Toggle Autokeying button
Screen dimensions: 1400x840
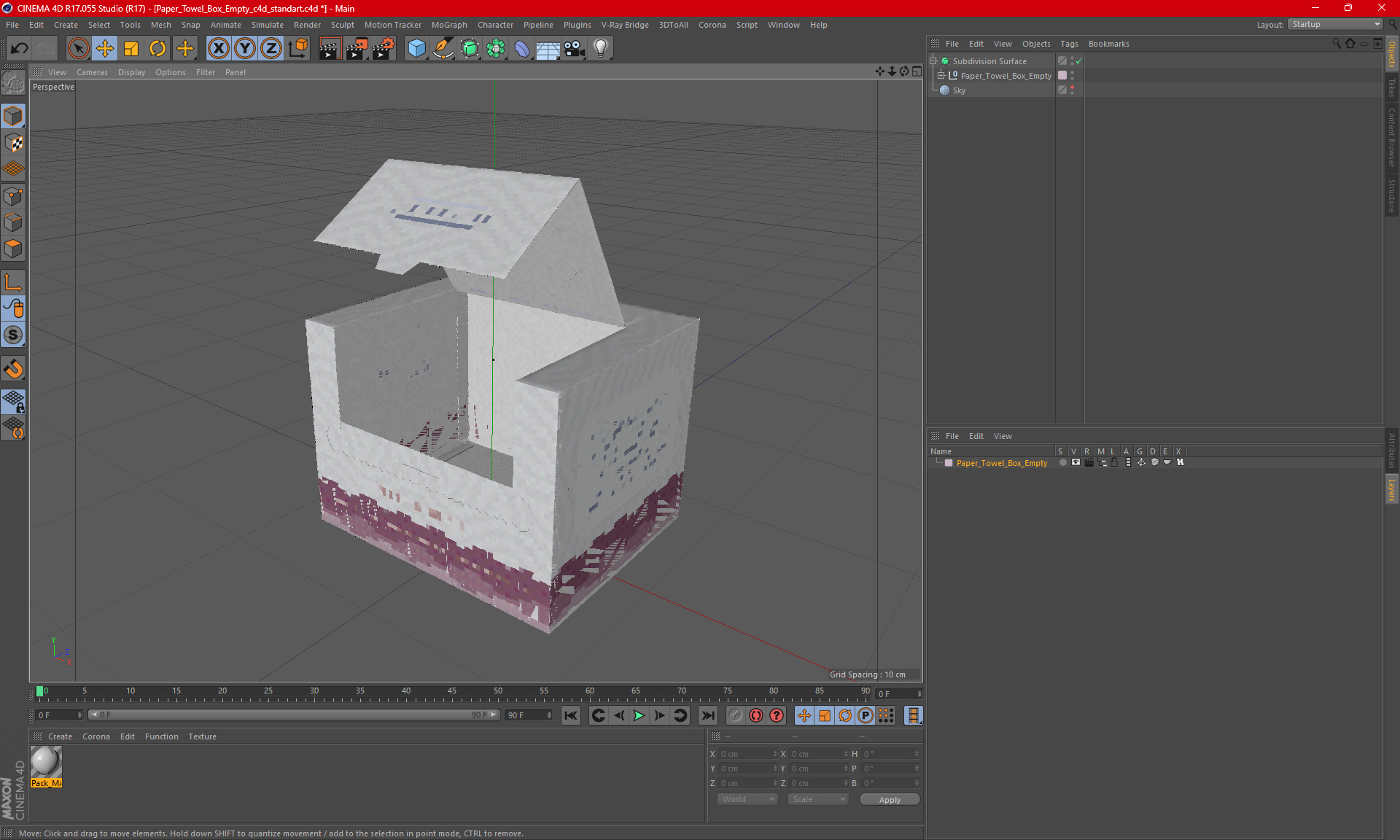[x=756, y=715]
